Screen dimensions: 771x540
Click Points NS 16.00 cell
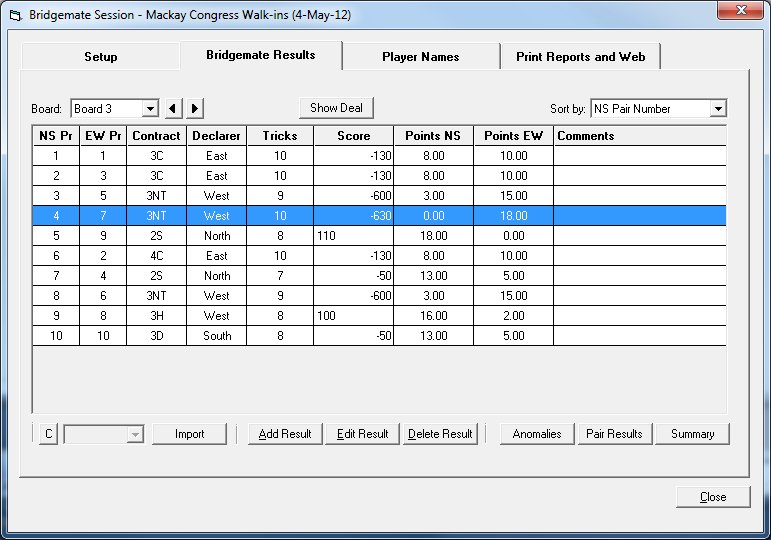point(433,316)
